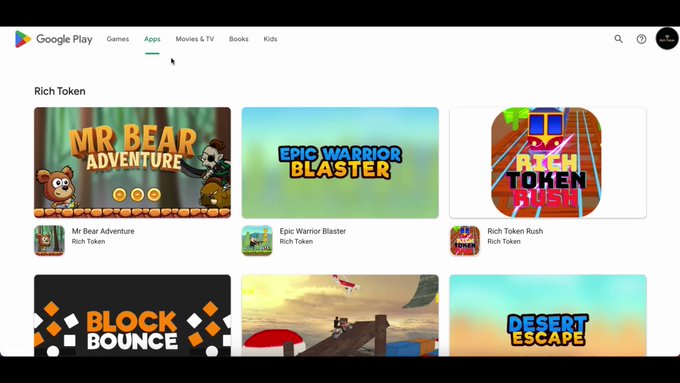Screen dimensions: 680x383
Task: Open the Movies & TV tab
Action: (195, 39)
